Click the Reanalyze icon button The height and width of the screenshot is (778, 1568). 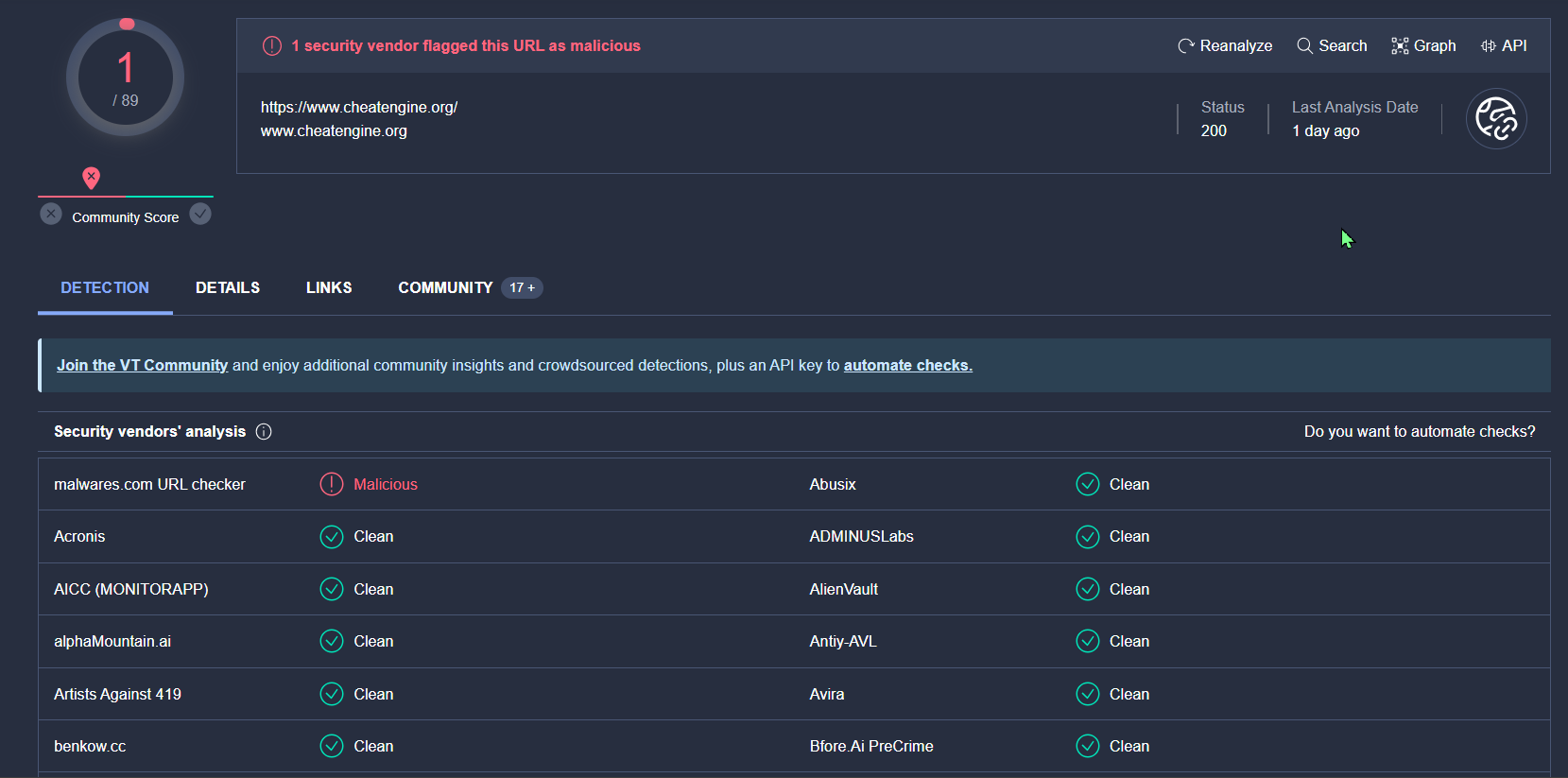tap(1186, 45)
